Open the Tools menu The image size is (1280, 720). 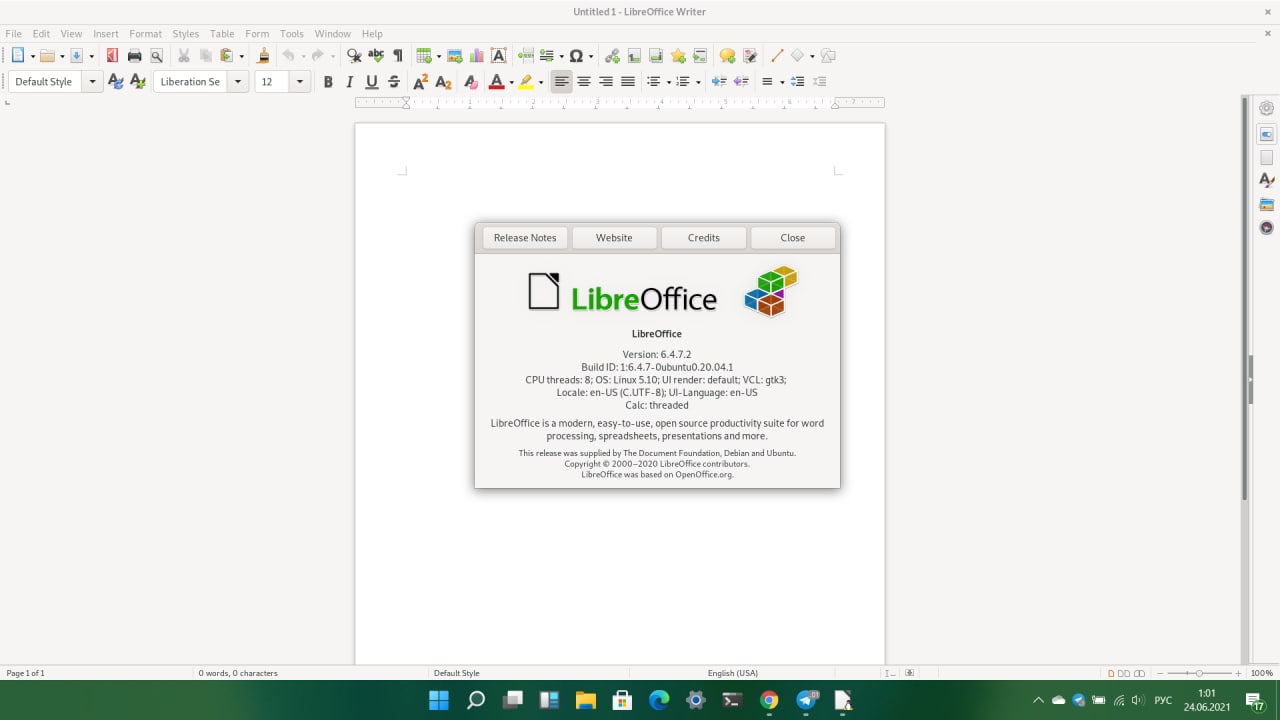pos(292,34)
